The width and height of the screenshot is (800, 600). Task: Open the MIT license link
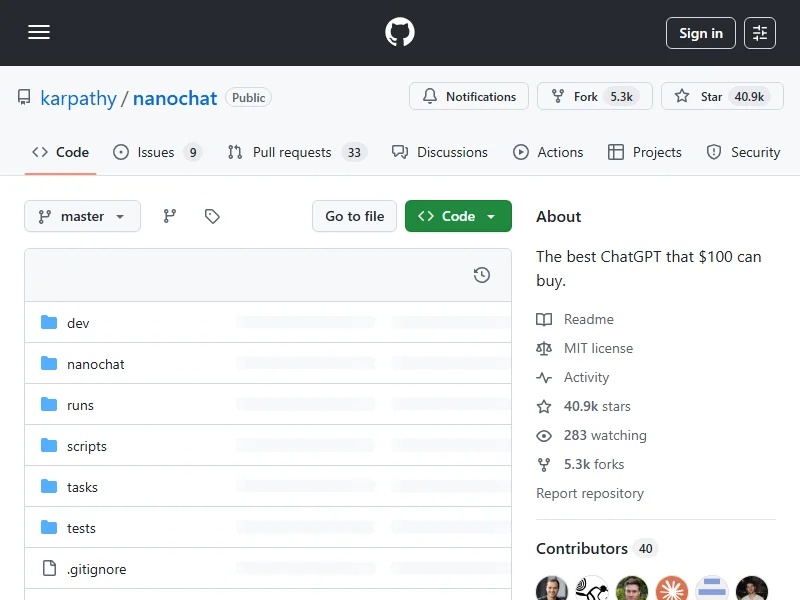tap(598, 348)
